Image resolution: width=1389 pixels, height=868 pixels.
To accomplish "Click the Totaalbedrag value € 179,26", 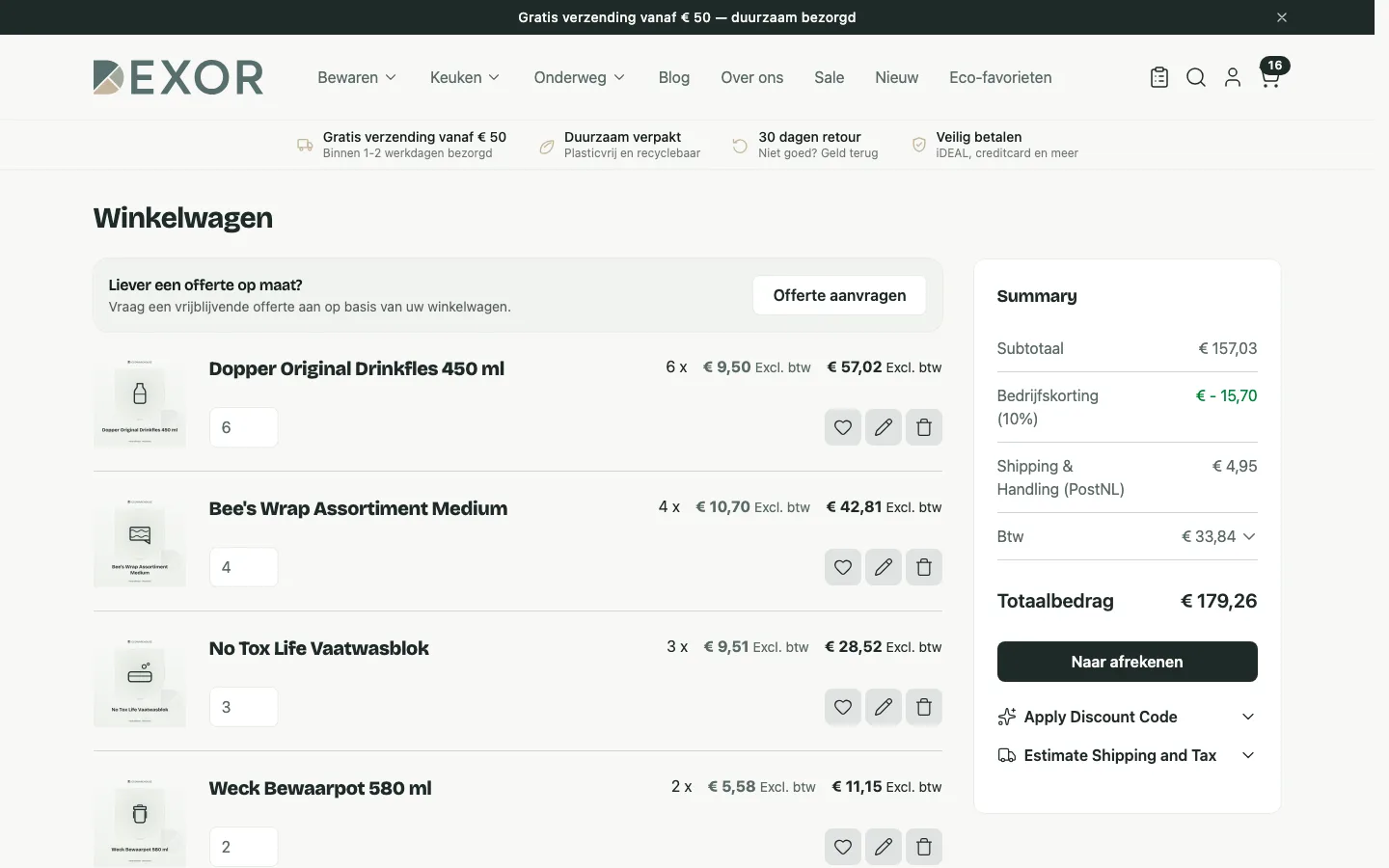I will [1219, 601].
